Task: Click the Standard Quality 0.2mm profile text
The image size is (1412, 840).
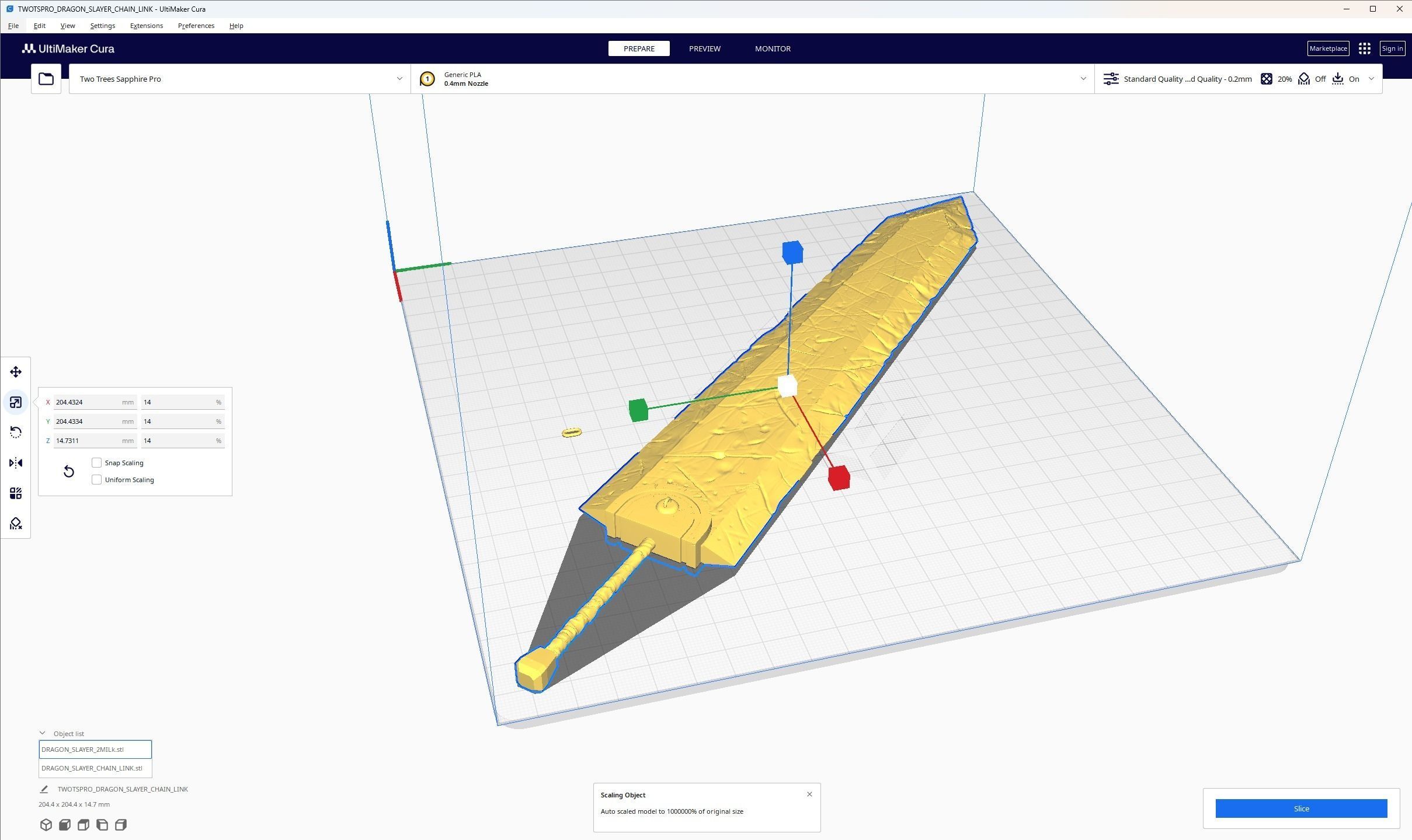Action: pos(1188,79)
